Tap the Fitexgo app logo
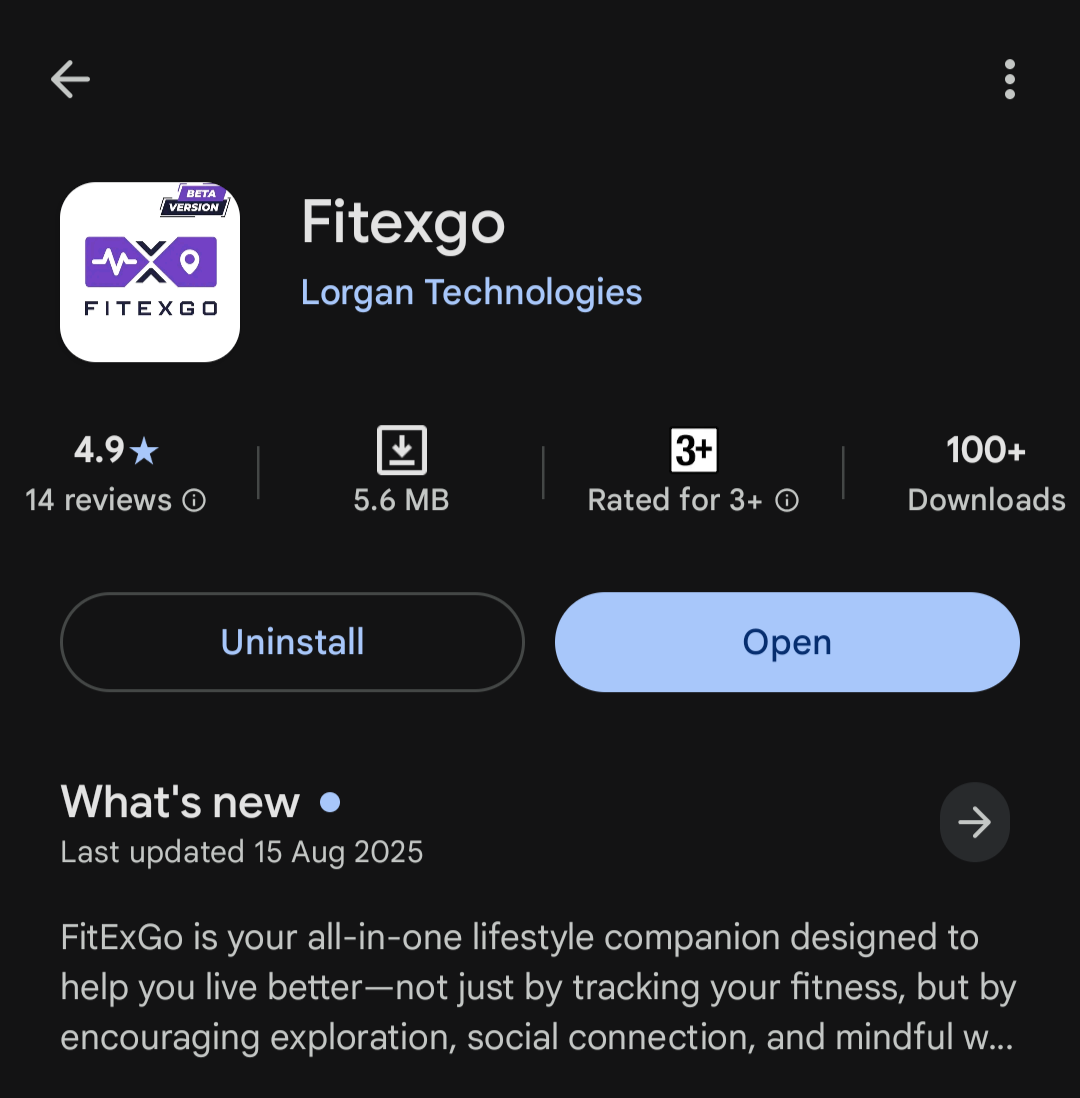Screen dimensions: 1080x1098 [x=150, y=272]
